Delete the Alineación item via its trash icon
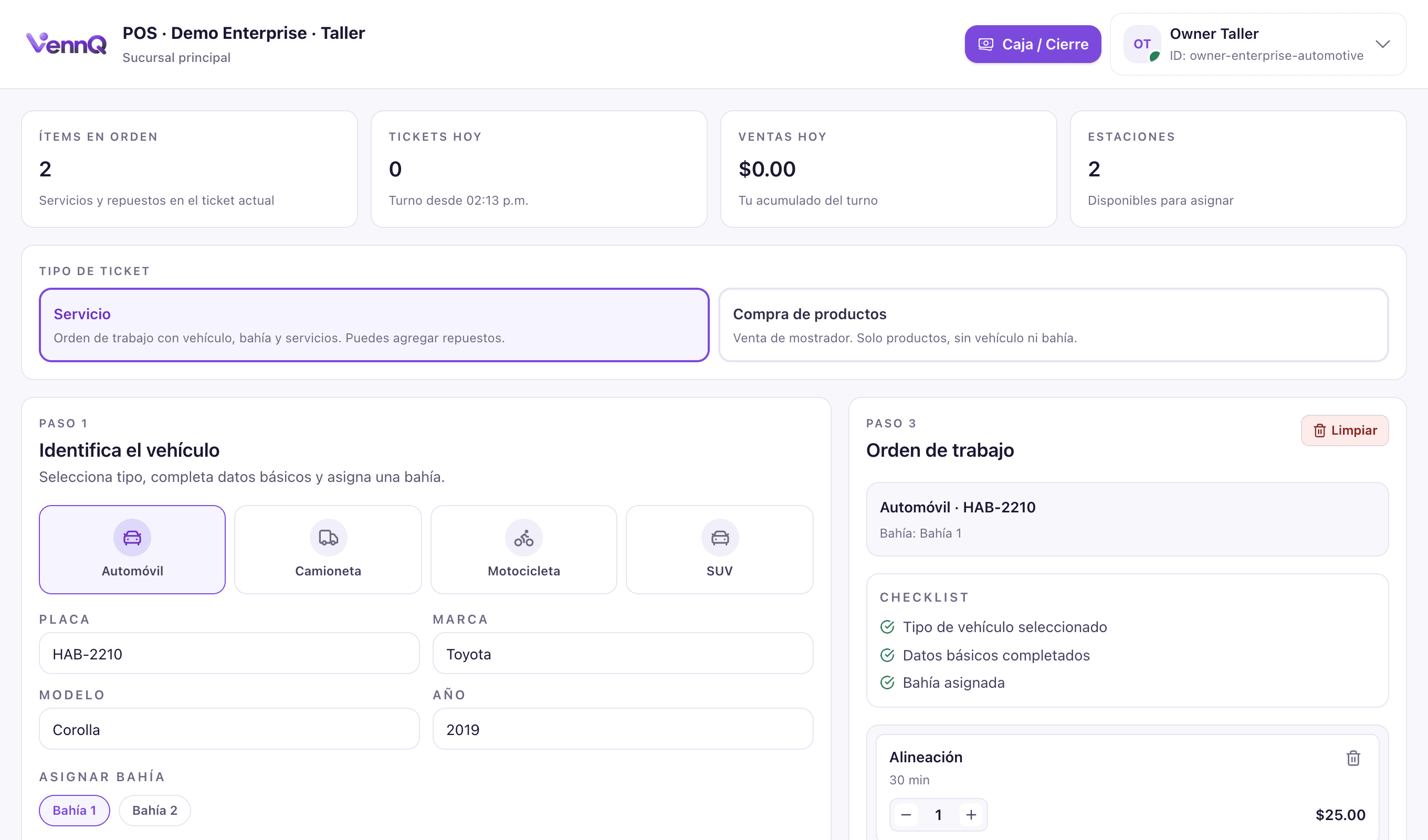The width and height of the screenshot is (1428, 840). point(1353,758)
